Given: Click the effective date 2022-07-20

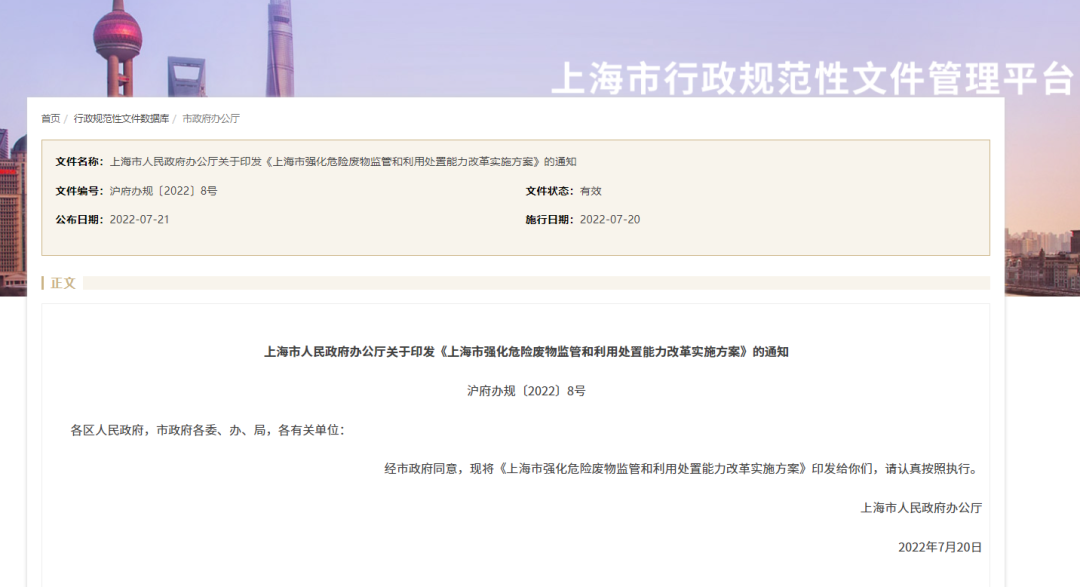Looking at the screenshot, I should tap(610, 219).
